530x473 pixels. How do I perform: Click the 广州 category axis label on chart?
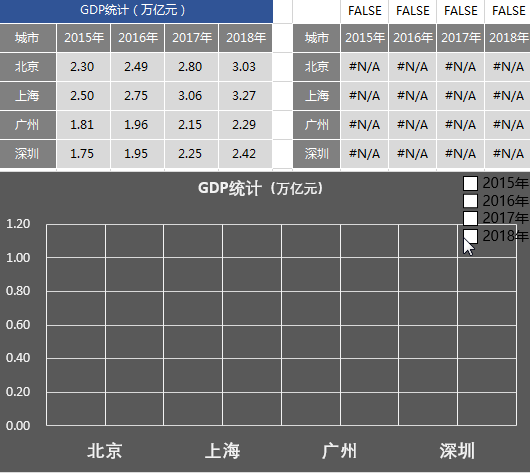(339, 451)
